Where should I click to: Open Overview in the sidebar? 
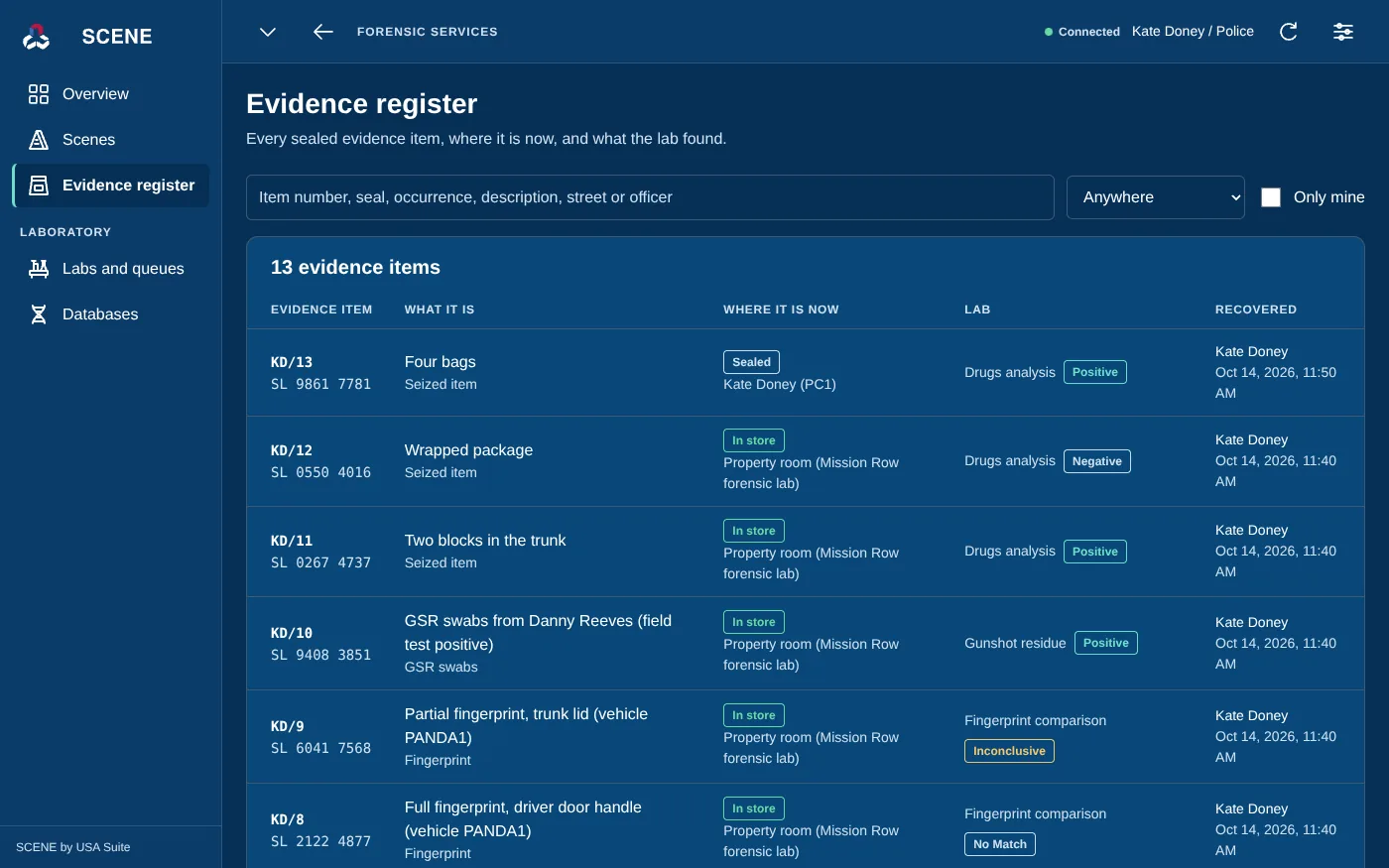[x=110, y=94]
